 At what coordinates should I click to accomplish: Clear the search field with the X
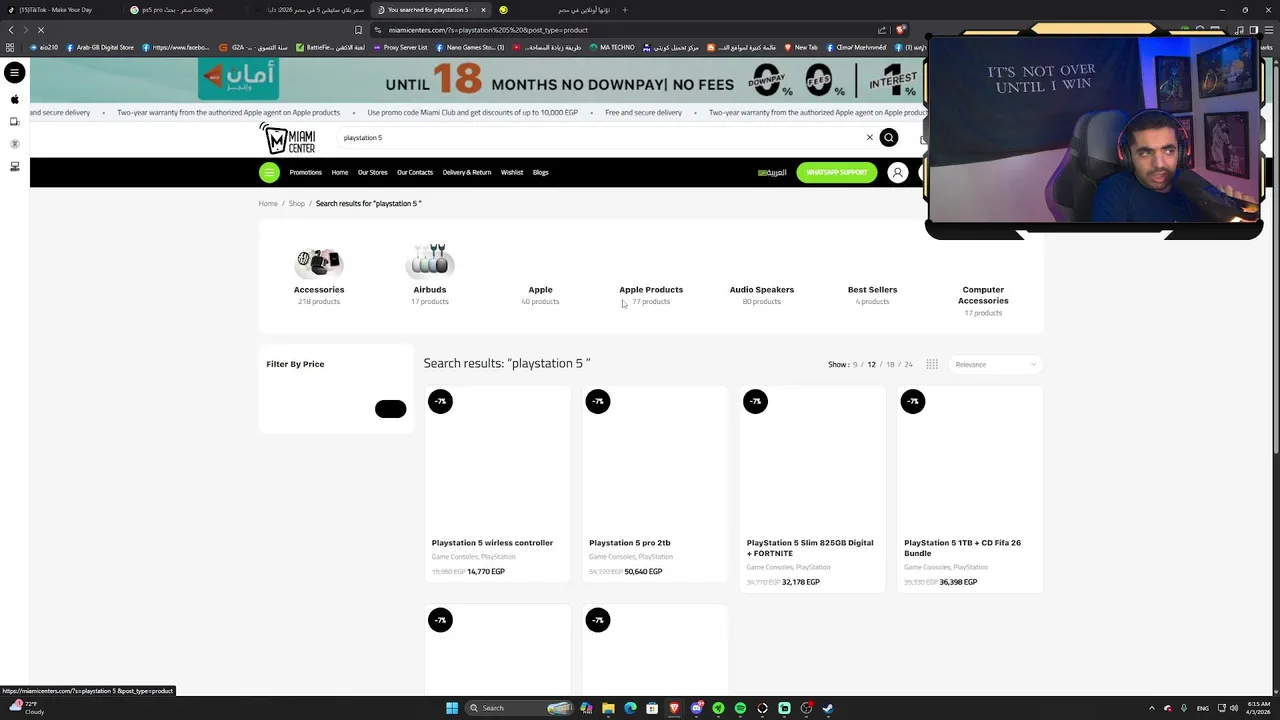869,138
